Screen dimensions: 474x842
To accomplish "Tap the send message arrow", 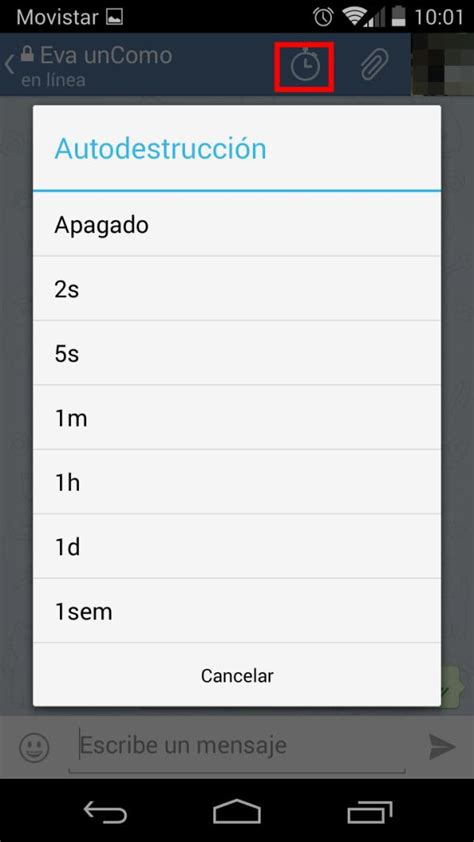I will click(x=442, y=747).
